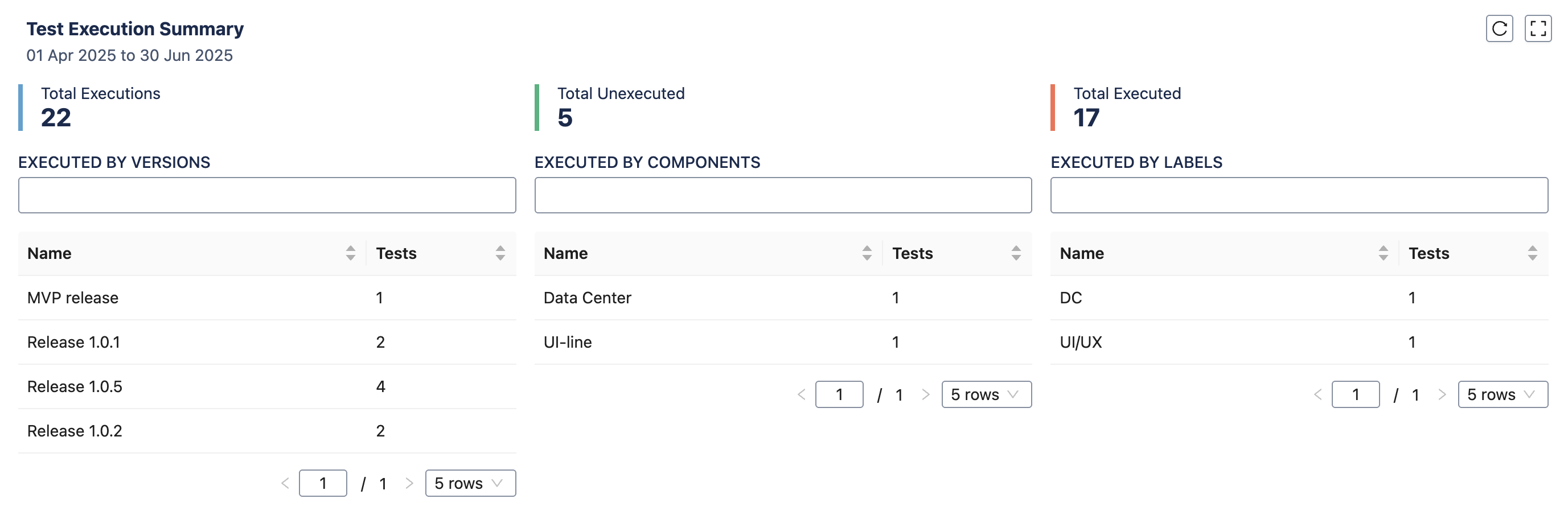Go to previous page in components table
The height and width of the screenshot is (519, 1568).
point(802,395)
